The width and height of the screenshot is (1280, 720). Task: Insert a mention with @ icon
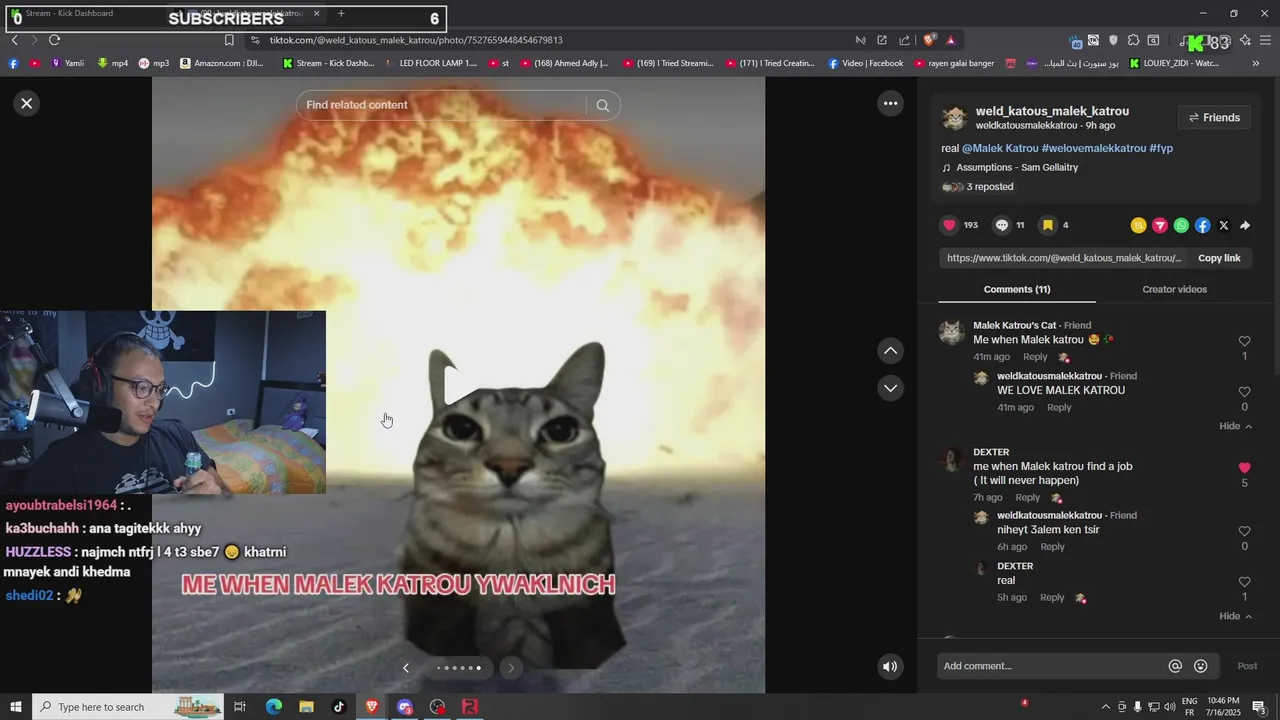[x=1175, y=666]
